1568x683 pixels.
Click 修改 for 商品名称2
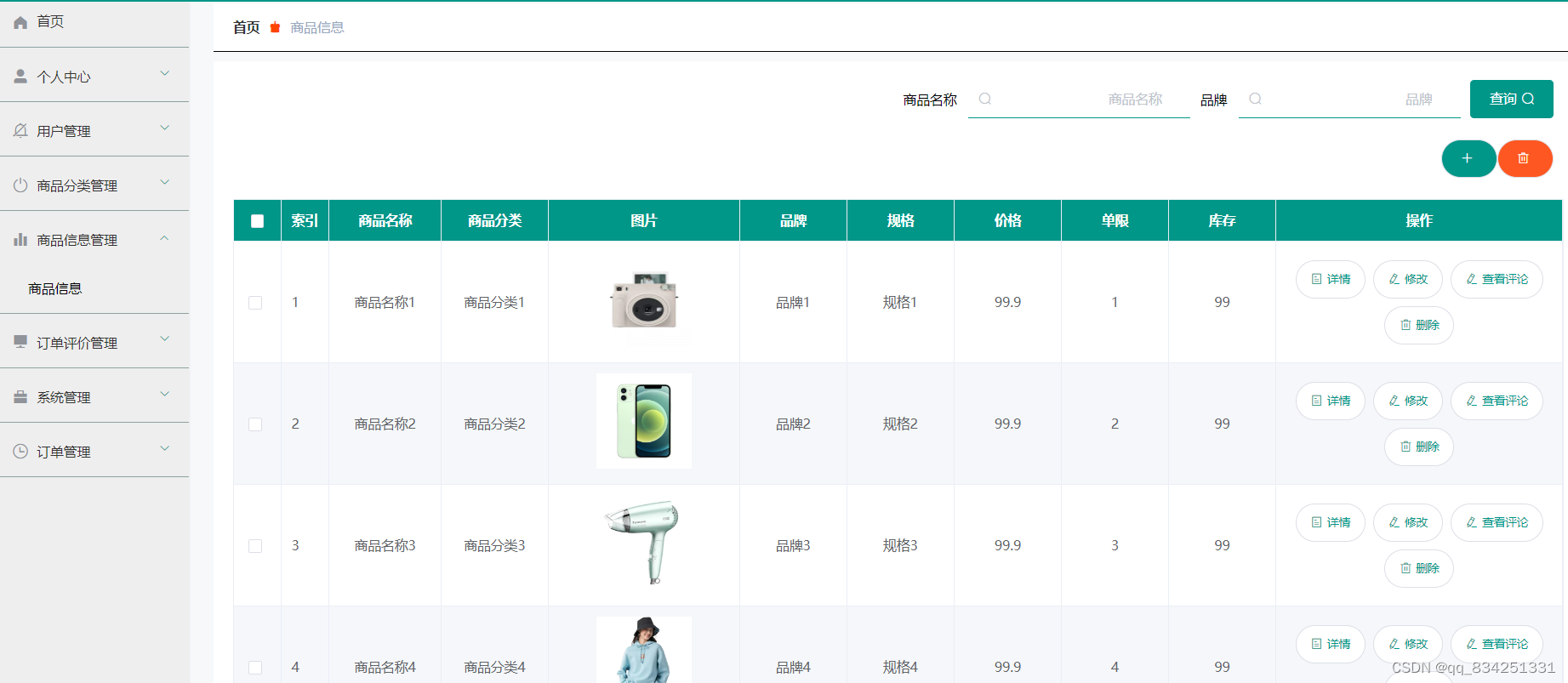pyautogui.click(x=1408, y=401)
